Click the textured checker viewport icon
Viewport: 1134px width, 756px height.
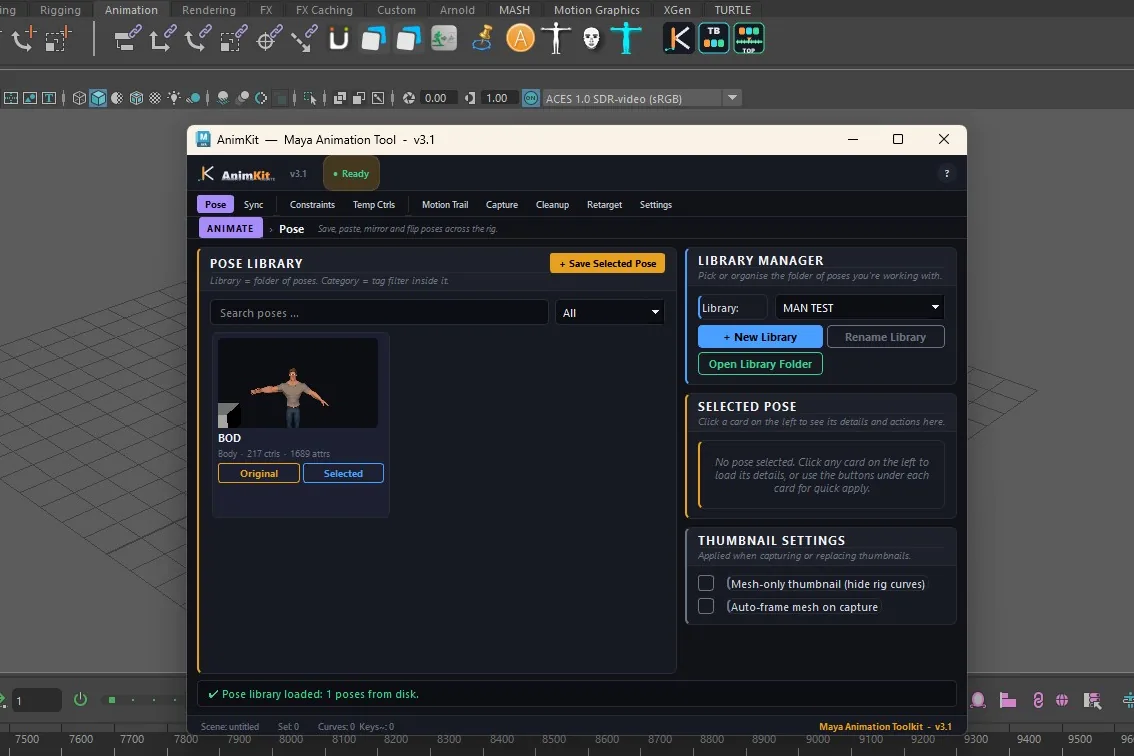[x=155, y=98]
